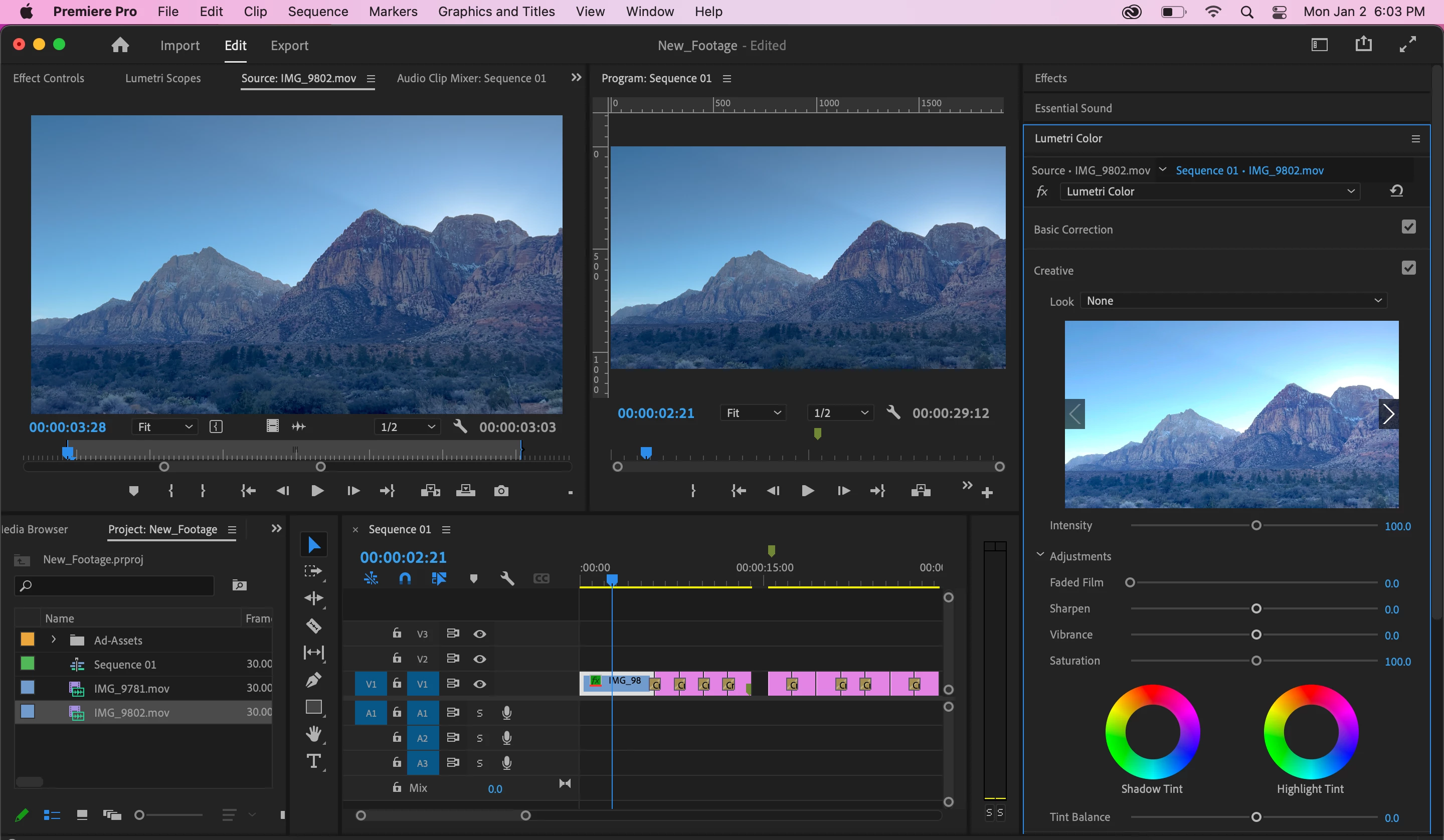Select the Hand tool
The height and width of the screenshot is (840, 1444).
pos(313,733)
